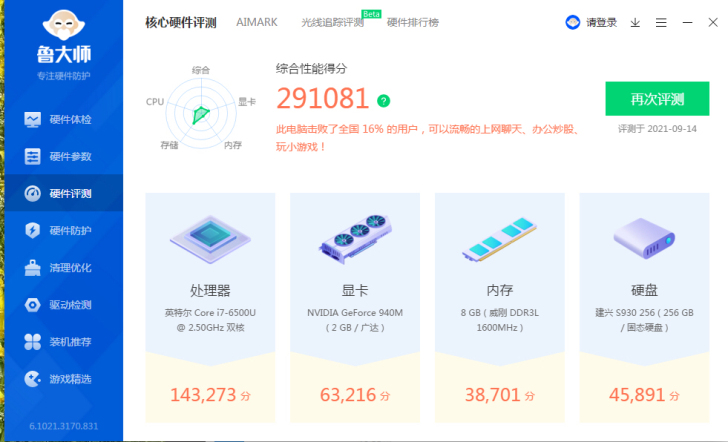Switch to 光线追踪评测 tab
Screen dimensions: 728x442
tap(332, 22)
